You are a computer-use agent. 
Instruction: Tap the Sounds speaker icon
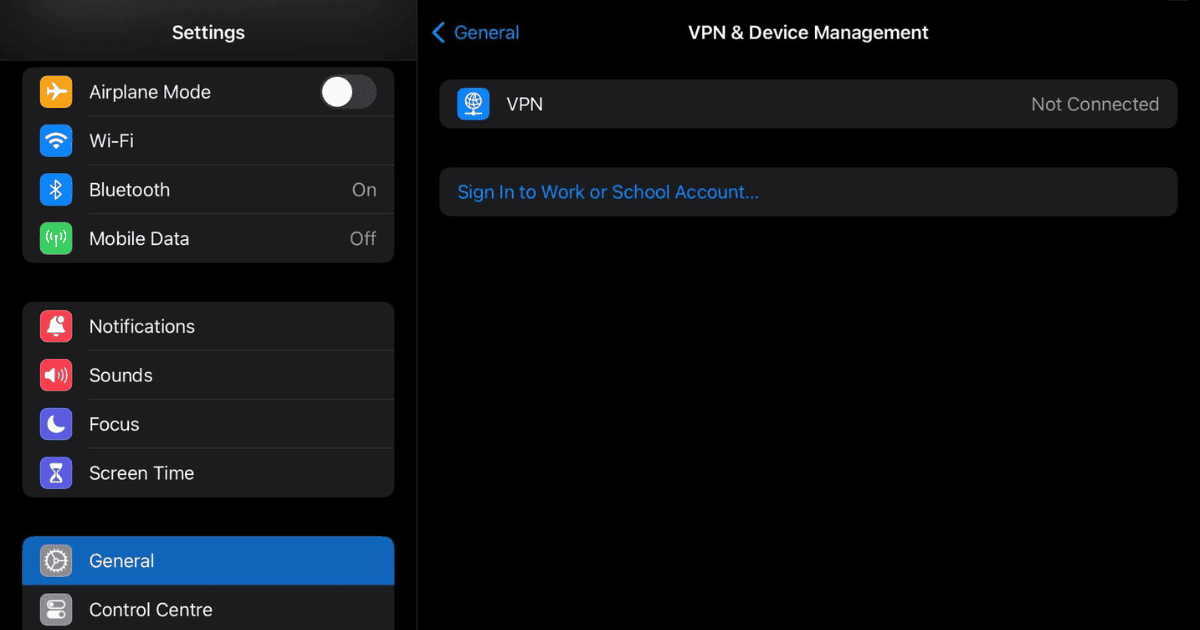[x=56, y=375]
